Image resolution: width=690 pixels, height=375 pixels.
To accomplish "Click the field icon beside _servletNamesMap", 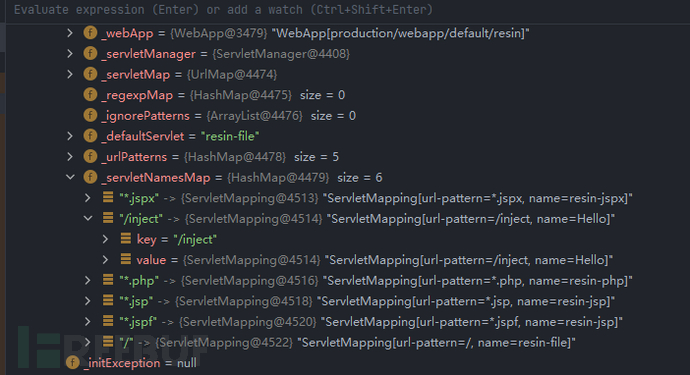I will 90,177.
